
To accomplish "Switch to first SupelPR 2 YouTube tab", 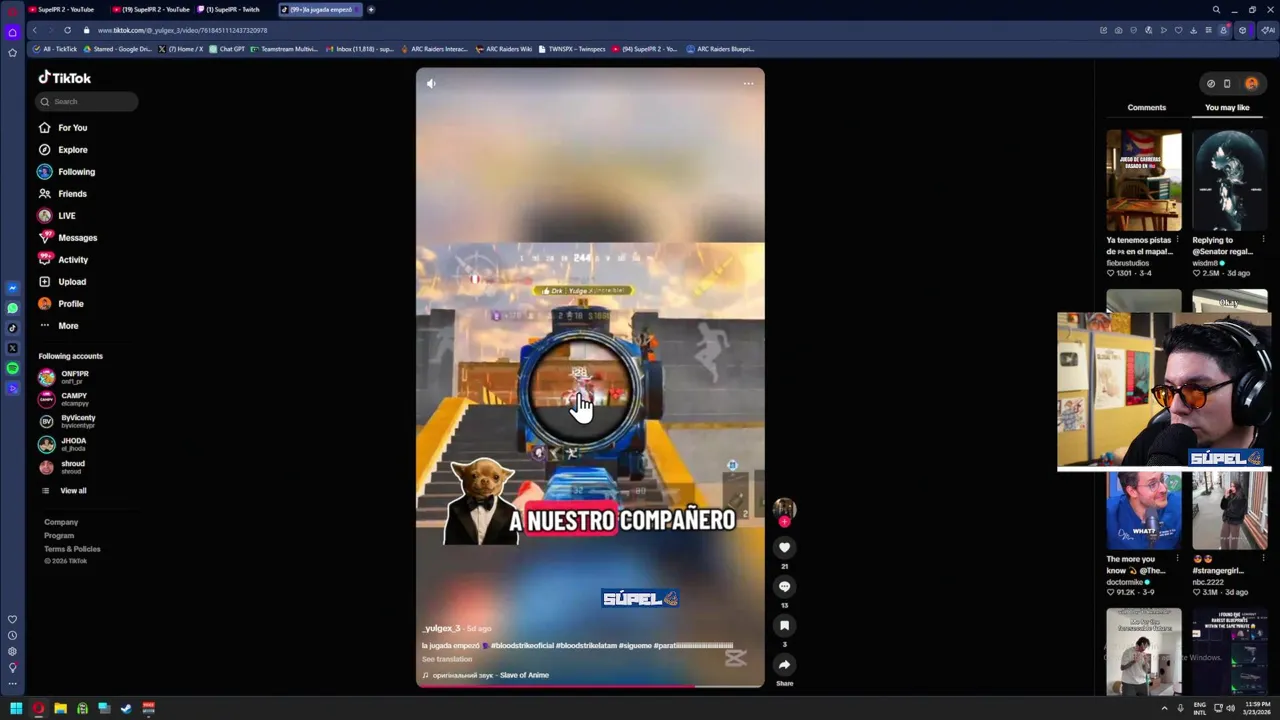I will tap(65, 10).
